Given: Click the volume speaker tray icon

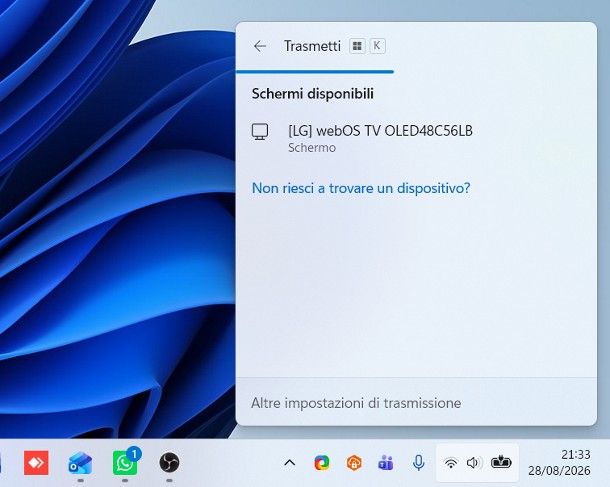Looking at the screenshot, I should pyautogui.click(x=474, y=463).
